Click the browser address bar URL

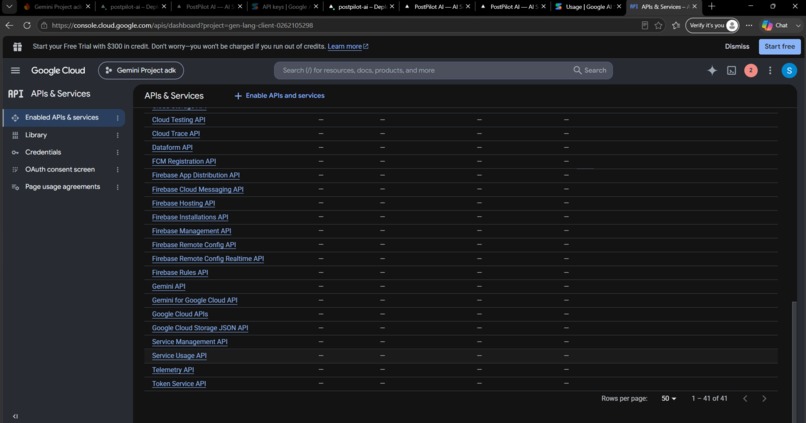pyautogui.click(x=182, y=25)
